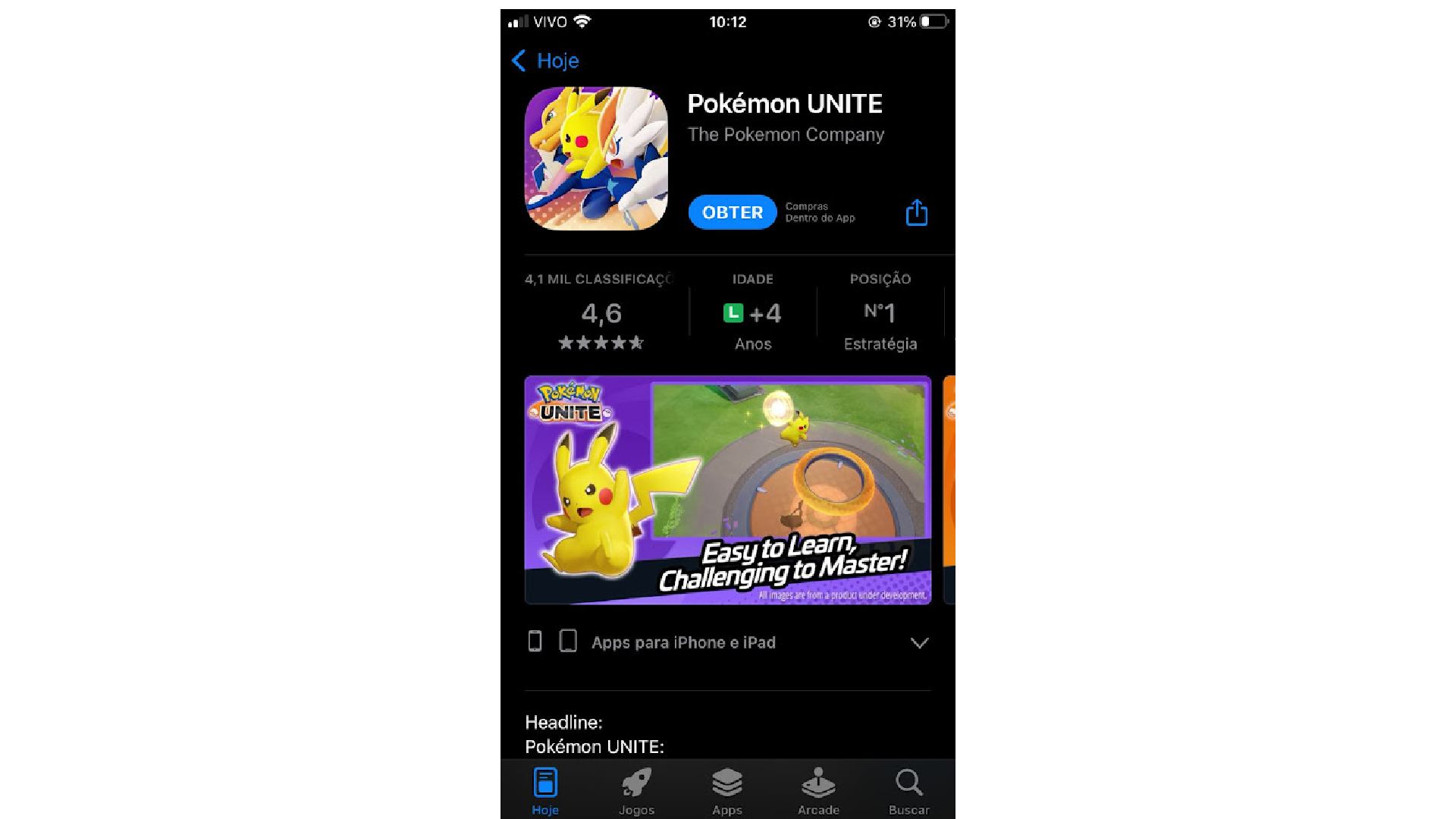Tap the iPad device icon for compatibility

click(x=568, y=641)
